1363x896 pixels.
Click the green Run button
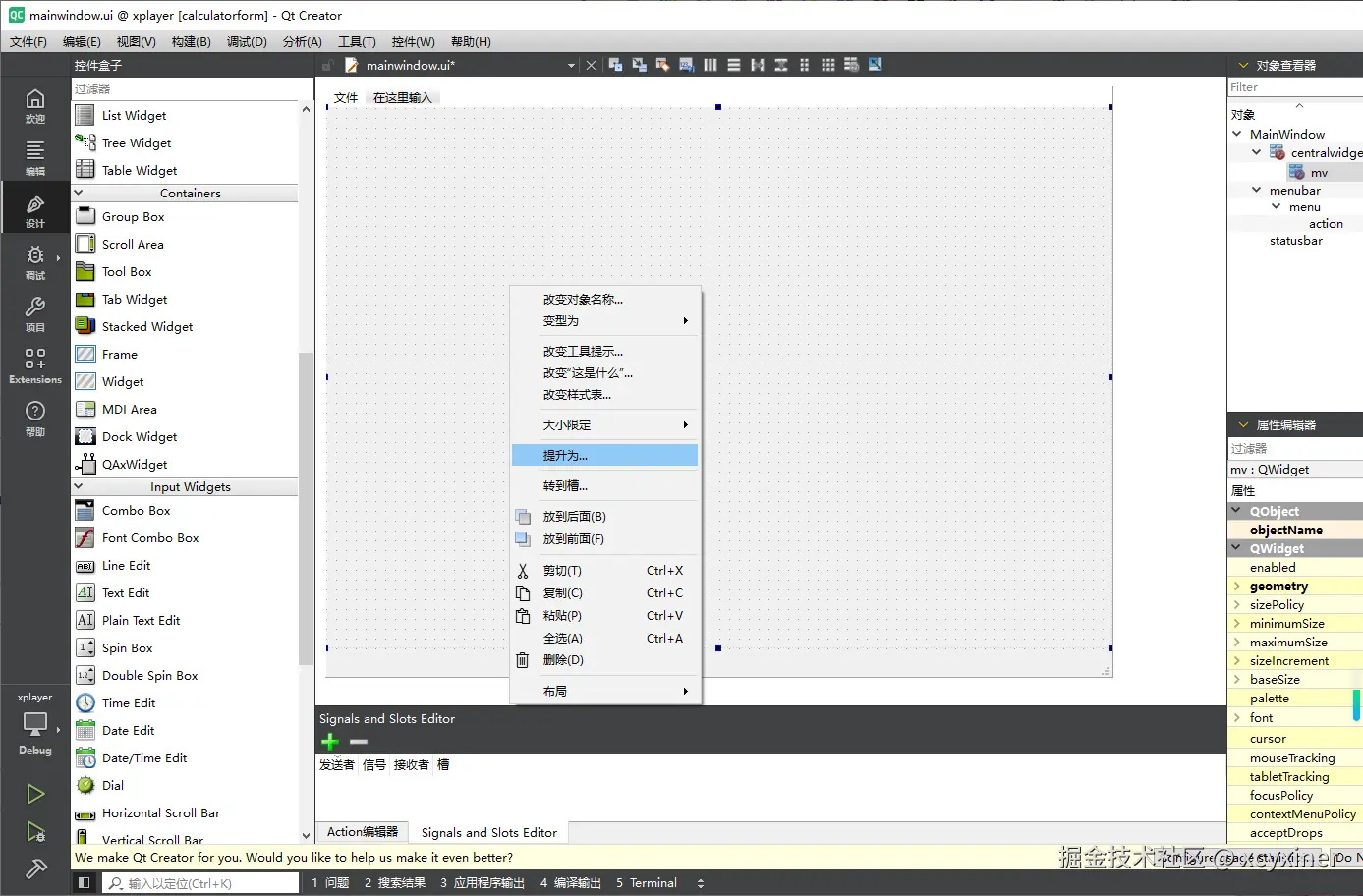coord(35,793)
